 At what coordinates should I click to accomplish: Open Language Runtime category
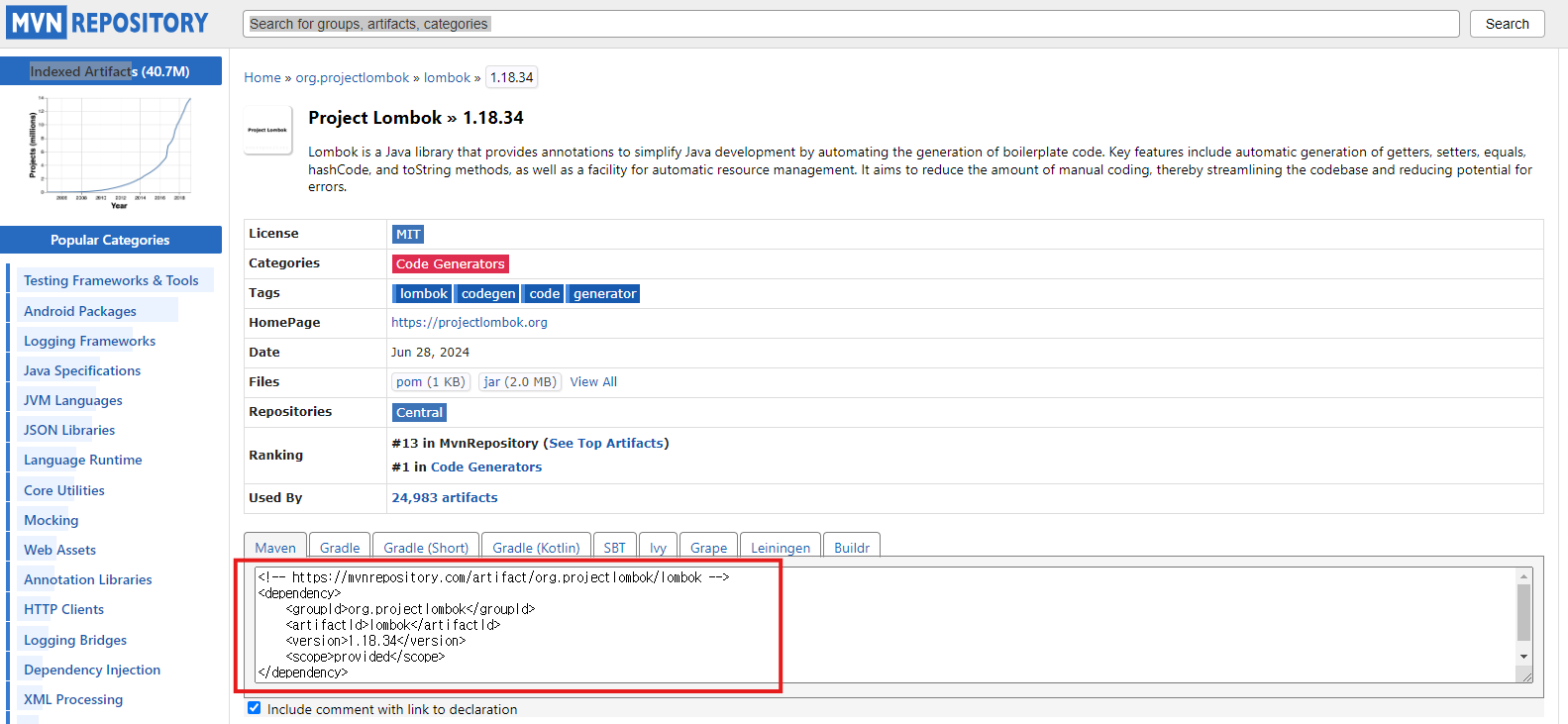(x=83, y=460)
